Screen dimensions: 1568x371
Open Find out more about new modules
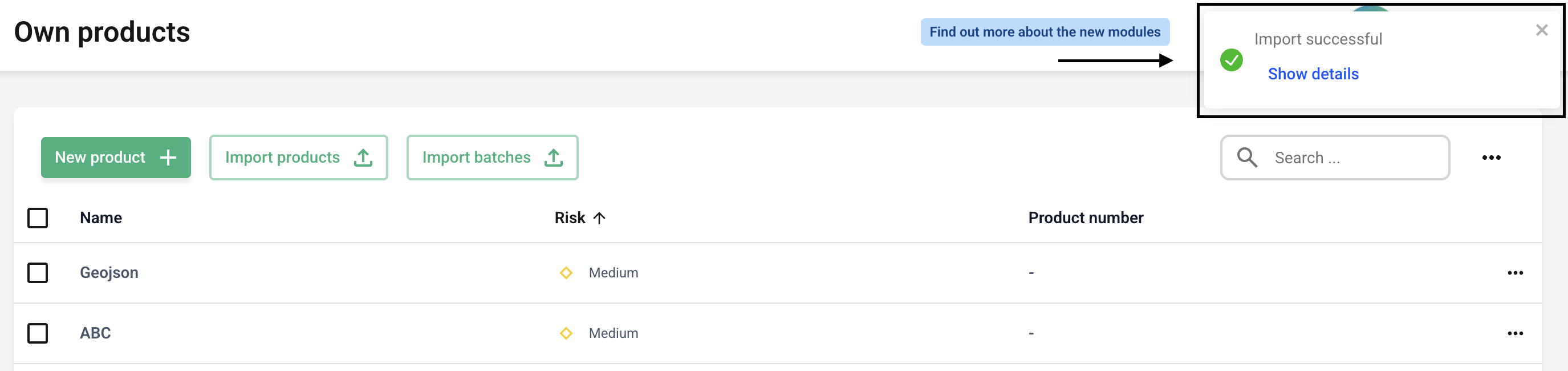pos(1045,33)
